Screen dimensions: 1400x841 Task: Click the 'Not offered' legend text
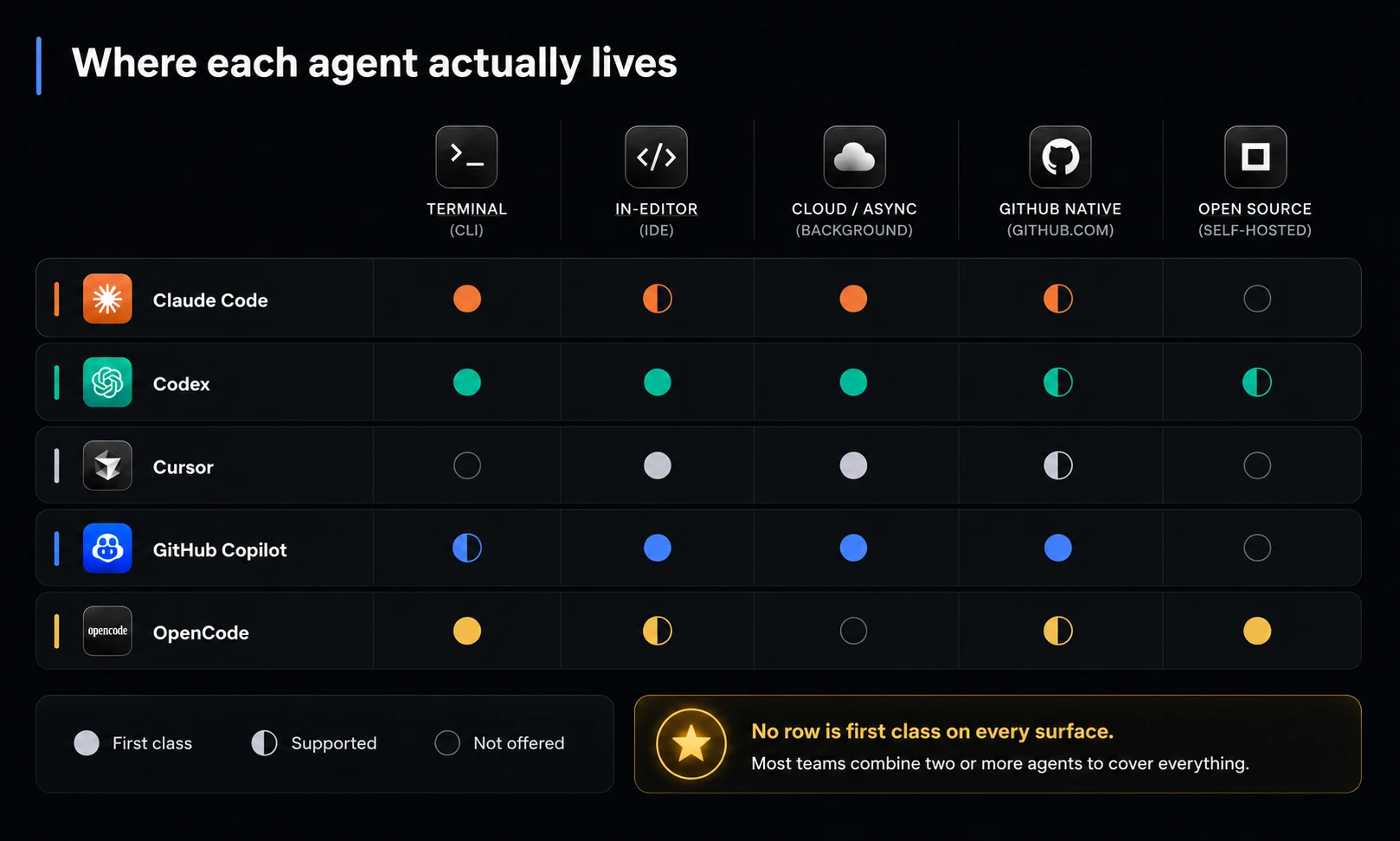(x=519, y=743)
